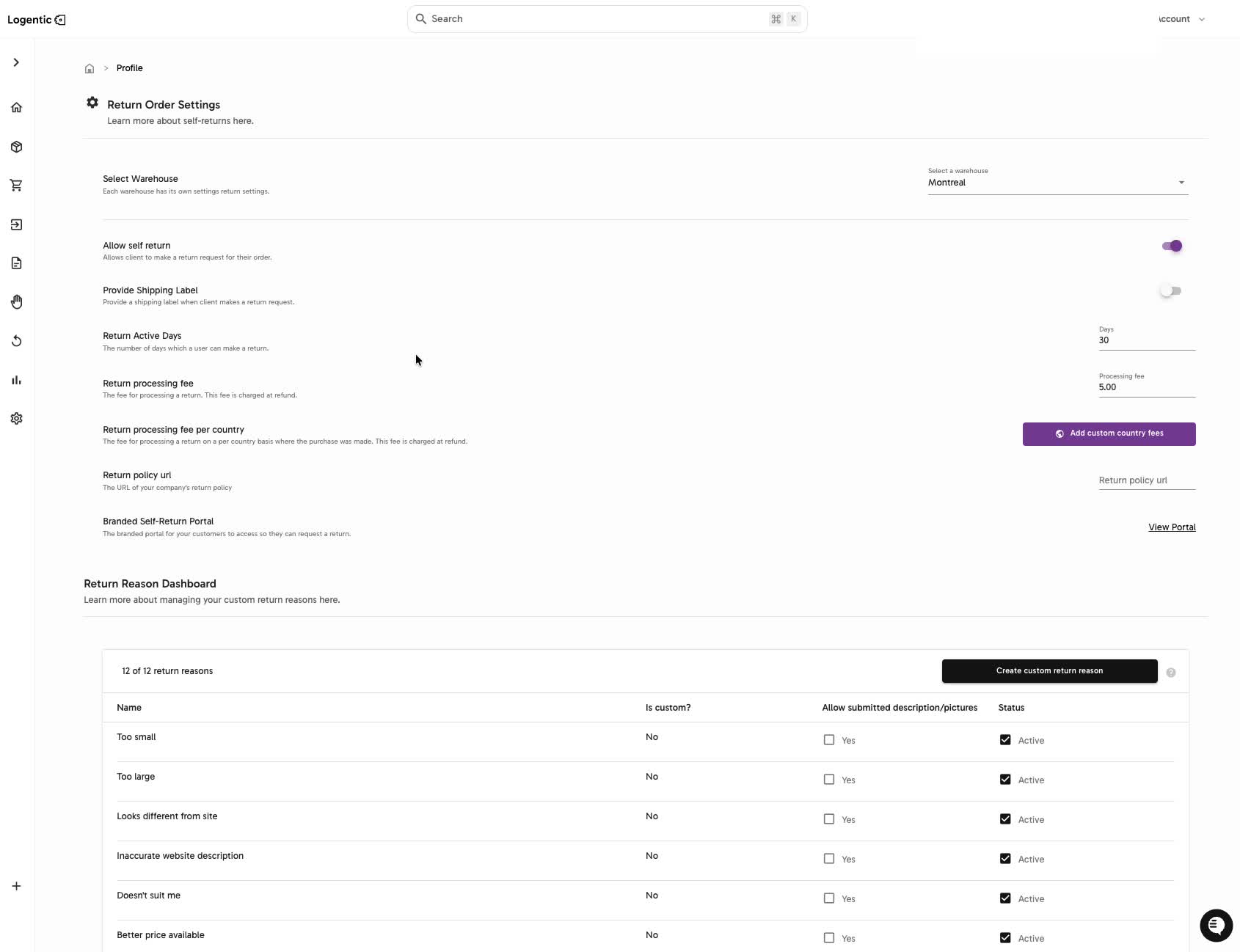Select the Better price available row name
This screenshot has height=952, width=1240.
161,935
